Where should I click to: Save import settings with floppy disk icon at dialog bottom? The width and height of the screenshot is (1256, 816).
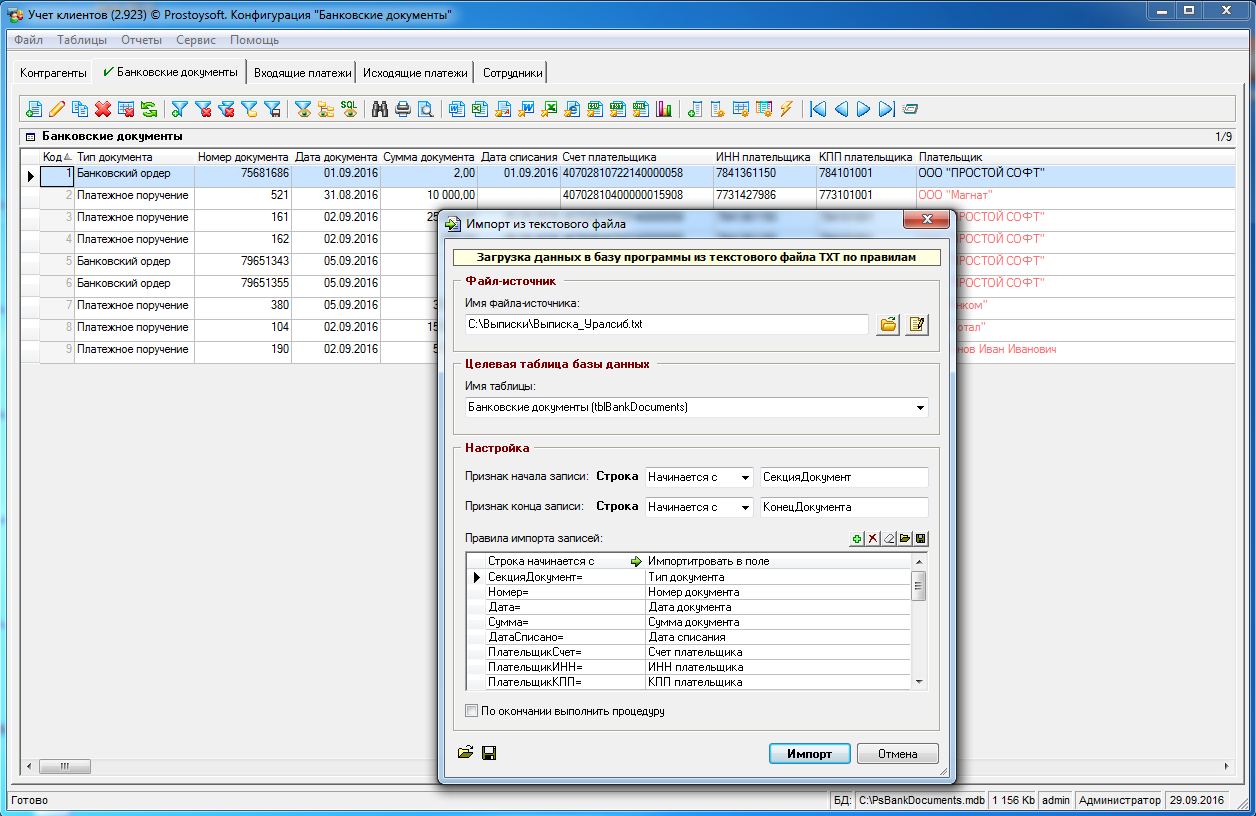pos(490,753)
